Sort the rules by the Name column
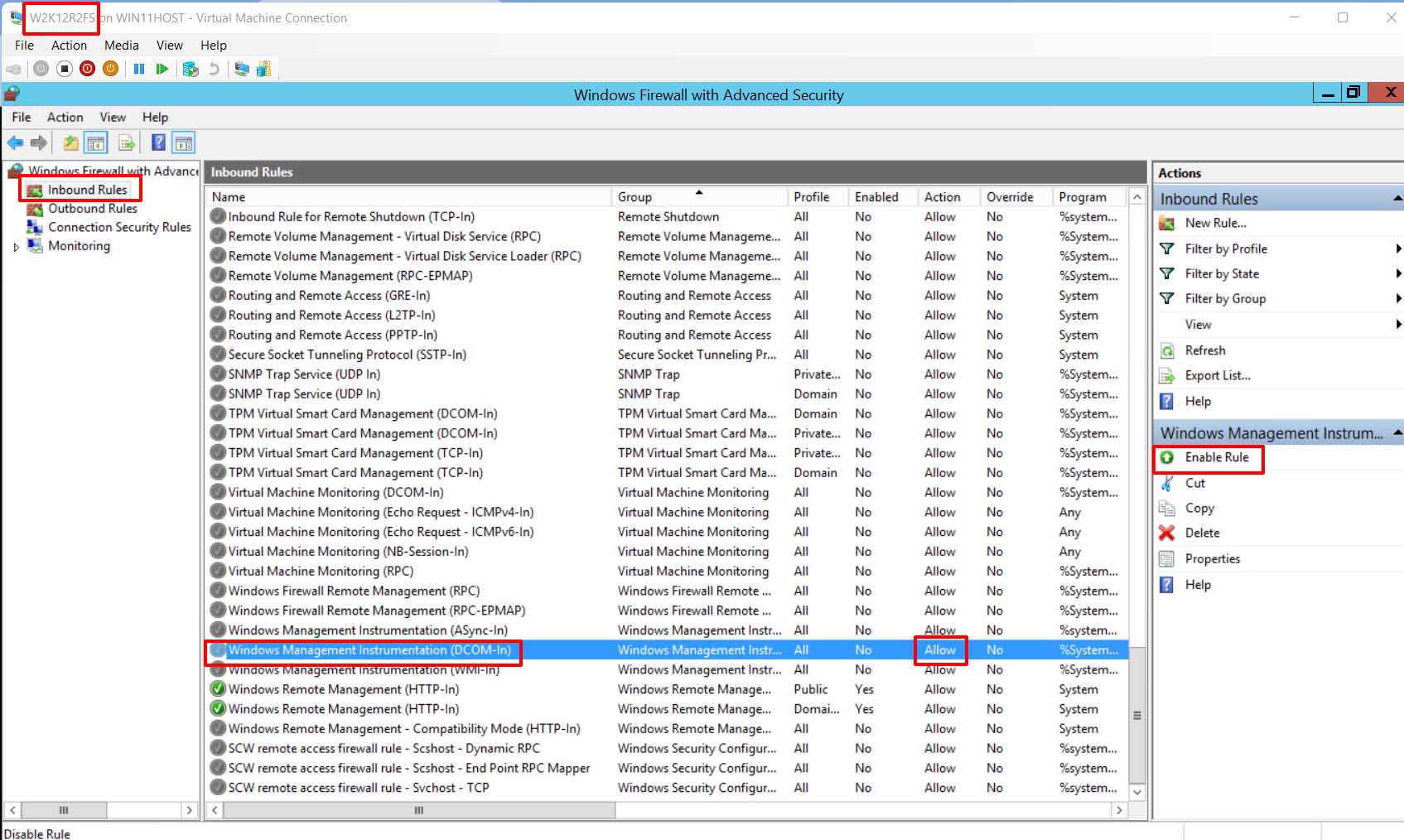 point(408,197)
